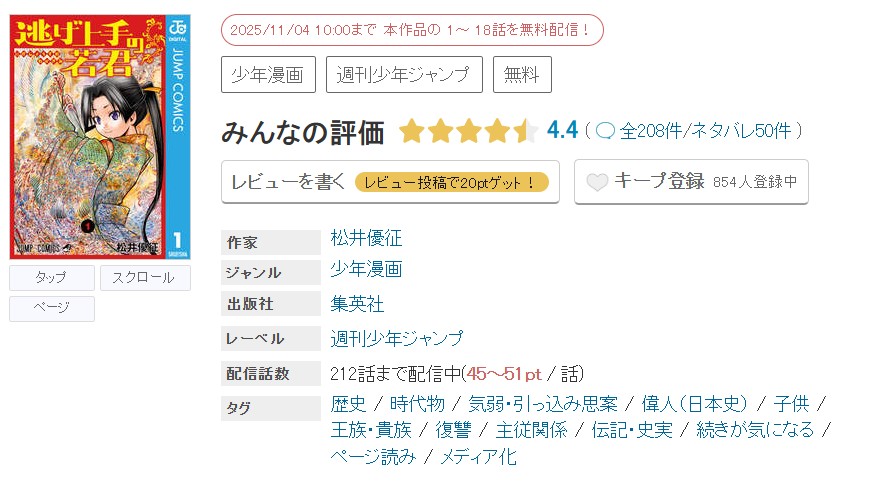870x486 pixels.
Task: Click the free distribution notice banner
Action: pyautogui.click(x=412, y=30)
